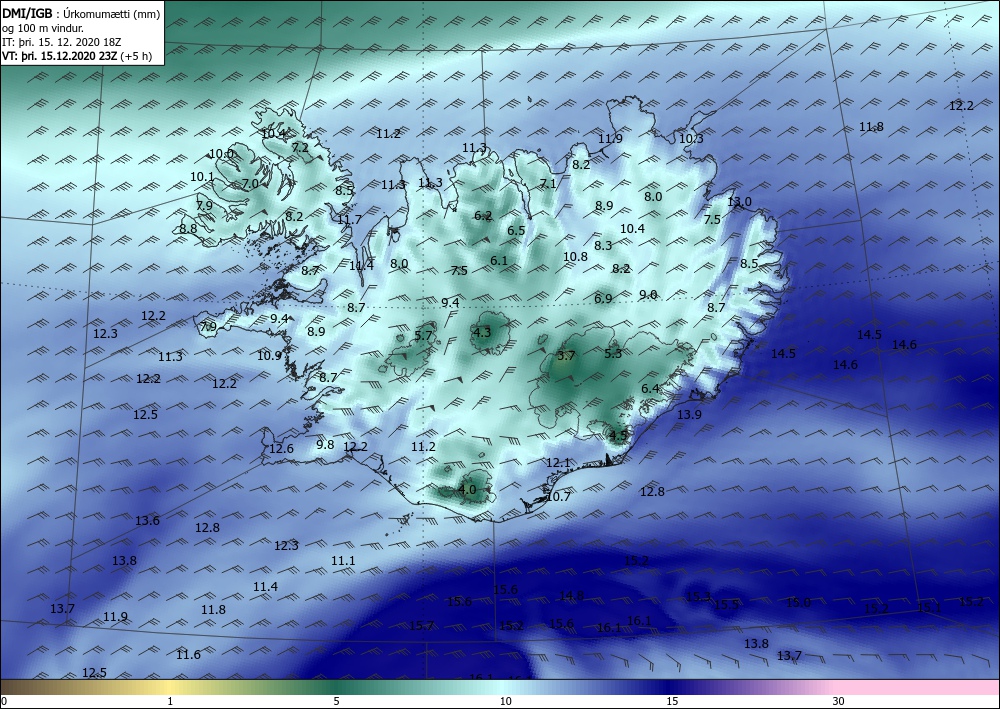Screen dimensions: 1000x709
Task: Select the map value 6.9
Action: click(603, 298)
